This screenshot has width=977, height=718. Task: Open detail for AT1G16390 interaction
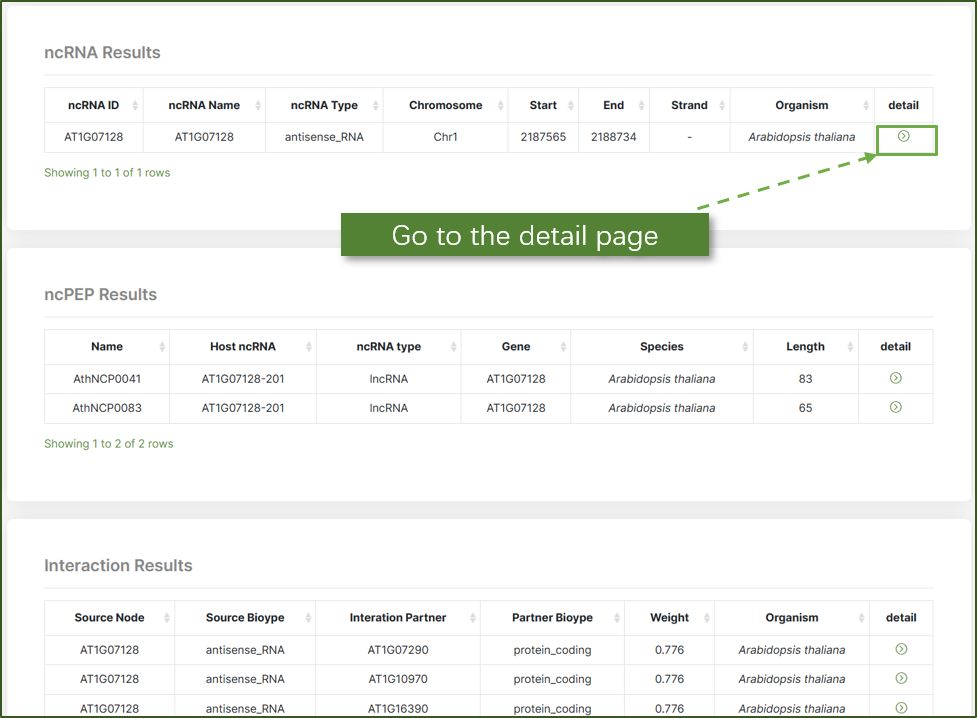tap(901, 707)
